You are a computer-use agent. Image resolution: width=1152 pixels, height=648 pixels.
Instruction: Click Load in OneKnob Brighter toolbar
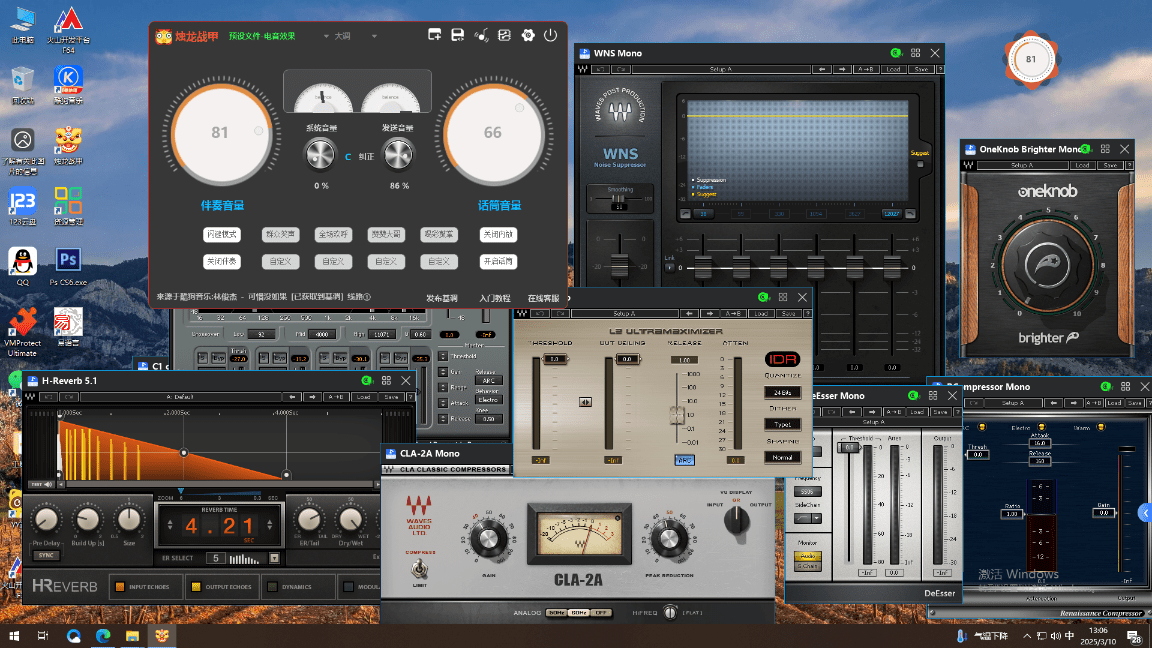(x=1082, y=165)
